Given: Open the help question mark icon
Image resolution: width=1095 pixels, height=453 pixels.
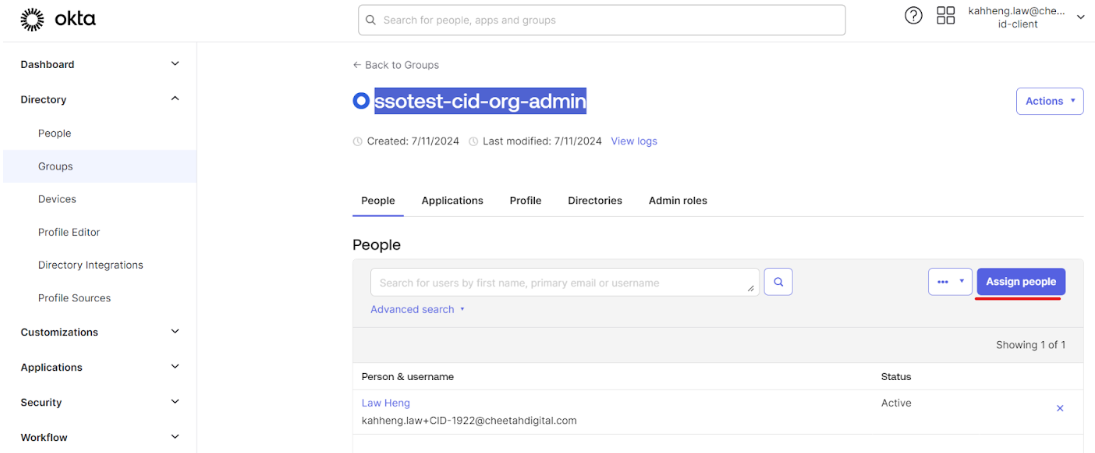Looking at the screenshot, I should [913, 16].
